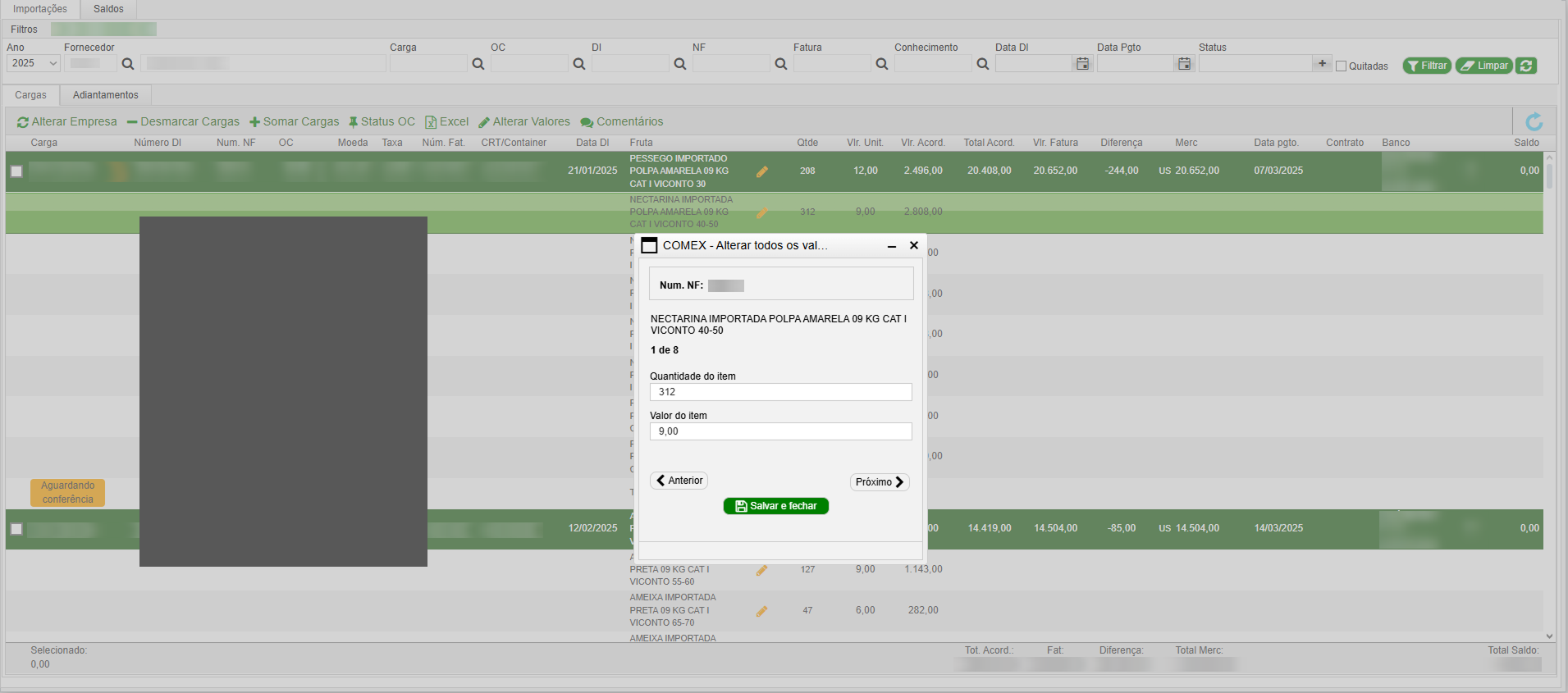Export the grid with the Excel button
Screen dimensions: 1568x693
tap(446, 122)
